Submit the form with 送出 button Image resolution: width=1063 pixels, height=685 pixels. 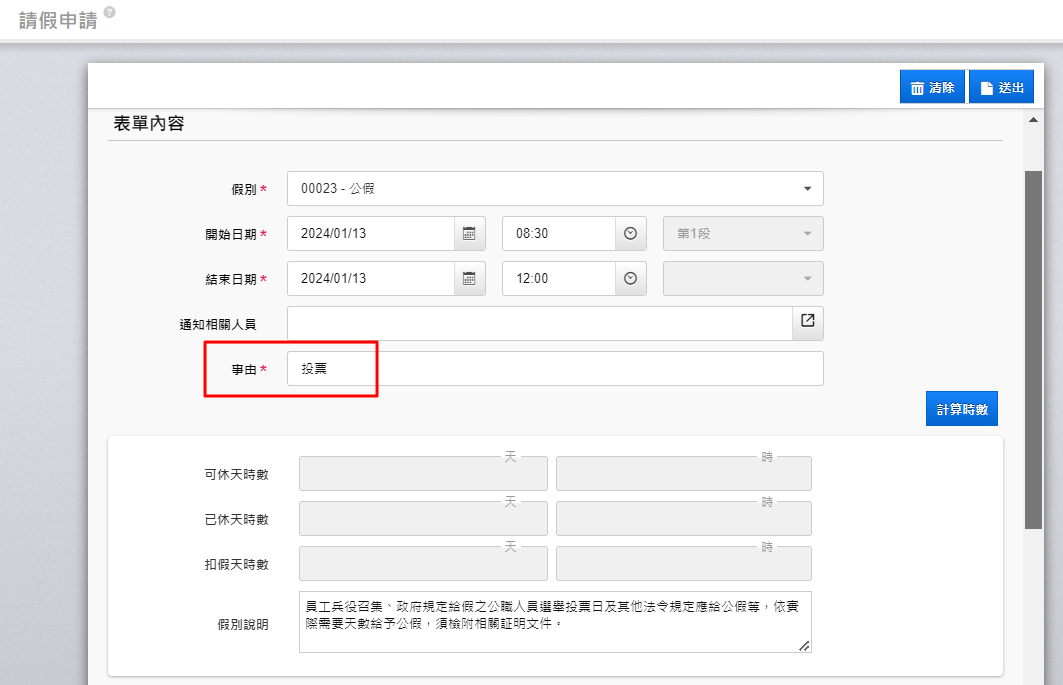tap(1001, 87)
